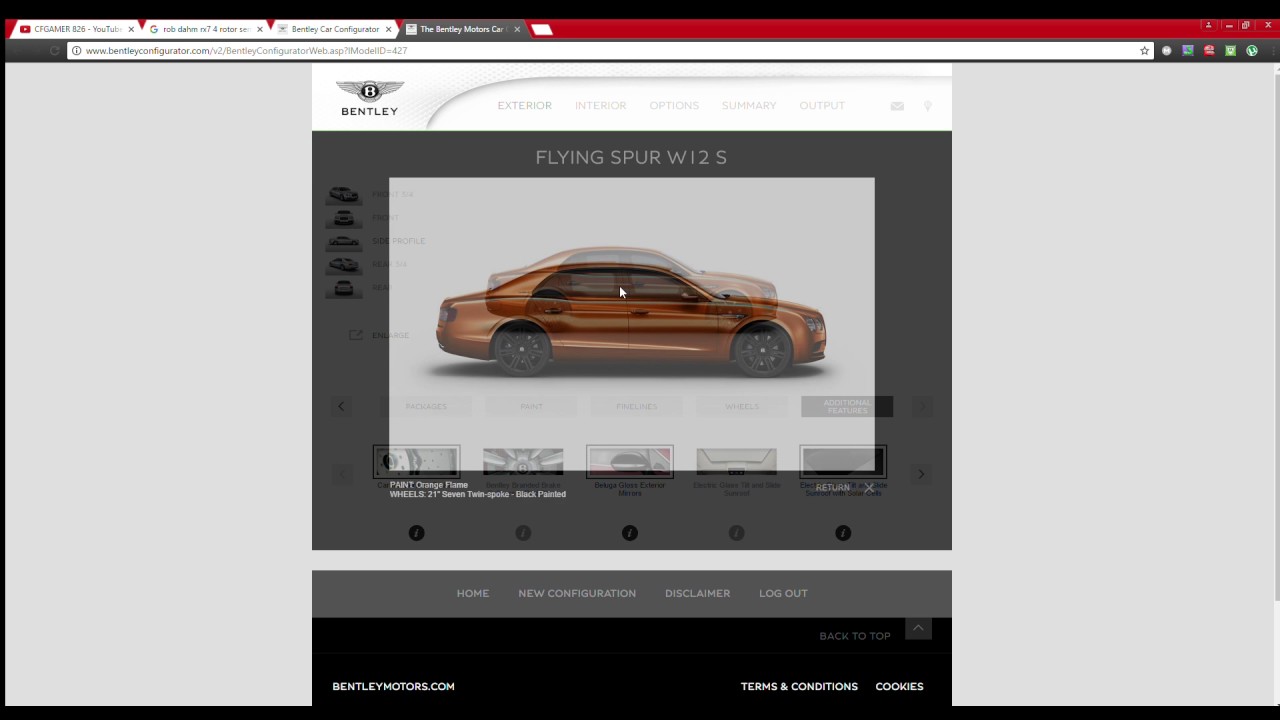Switch to the EXTERIOR section
Viewport: 1280px width, 720px height.
click(524, 105)
